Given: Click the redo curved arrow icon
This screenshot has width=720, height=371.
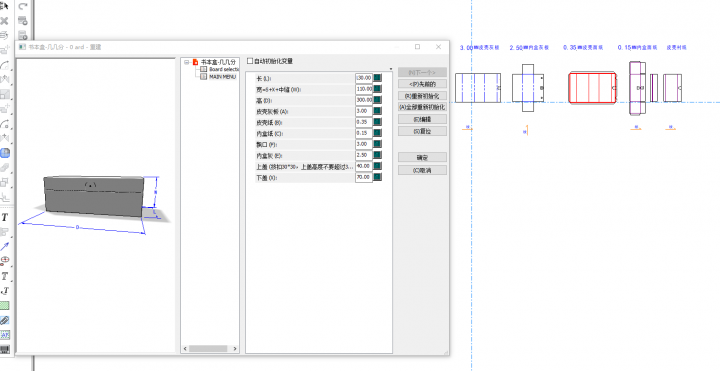Looking at the screenshot, I should (x=22, y=6).
